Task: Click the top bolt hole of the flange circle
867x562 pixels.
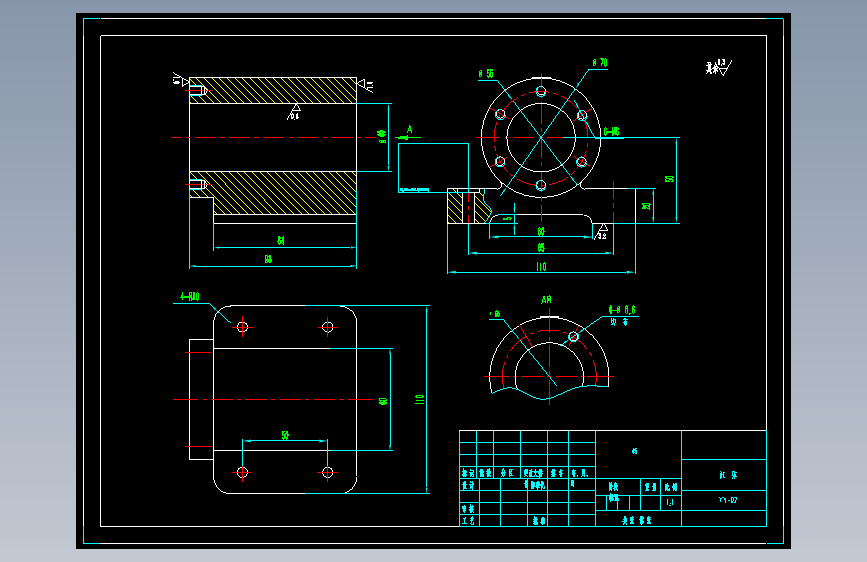Action: 541,91
